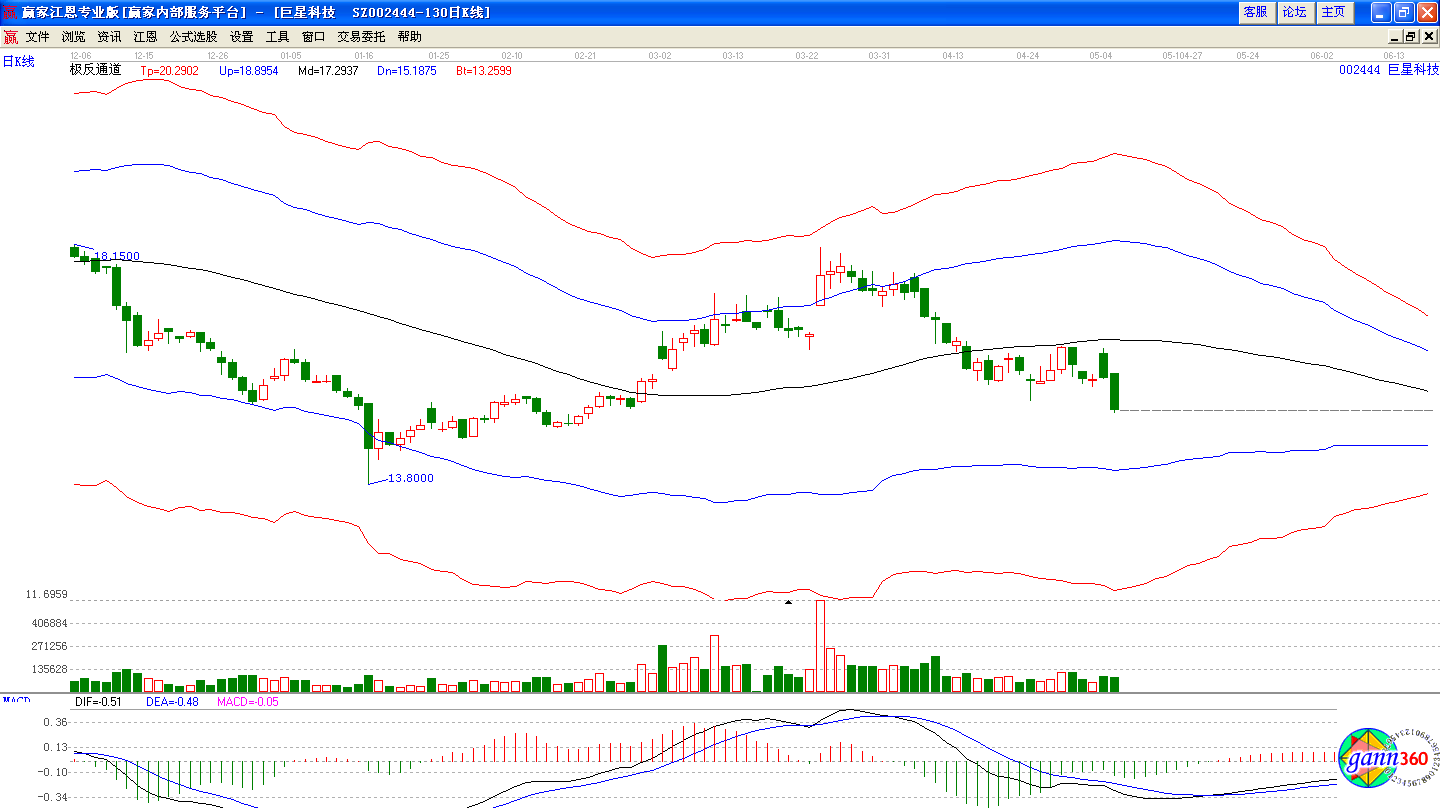The width and height of the screenshot is (1440, 808).
Task: Click the red 赢 icon in the title bar
Action: click(10, 12)
